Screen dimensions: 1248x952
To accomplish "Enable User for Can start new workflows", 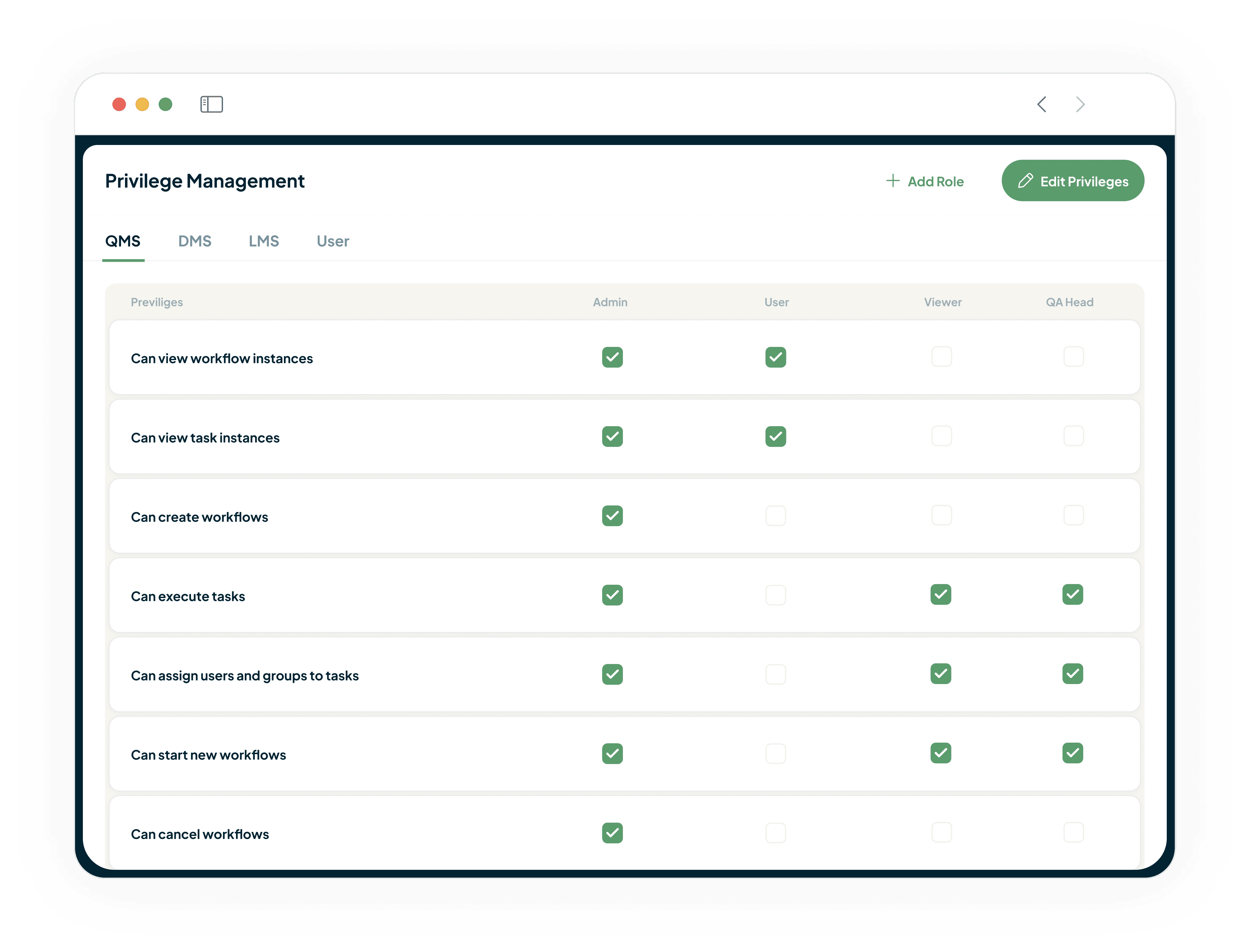I will (775, 754).
